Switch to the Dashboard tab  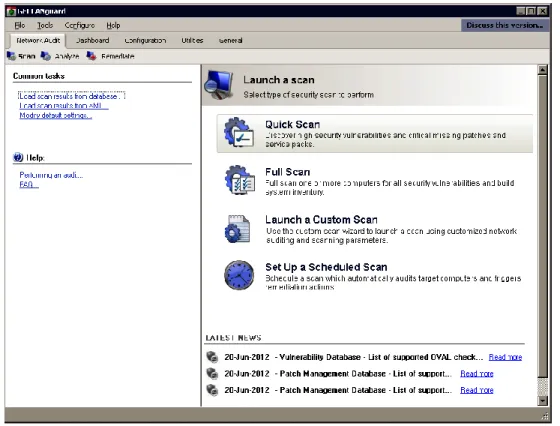(92, 40)
